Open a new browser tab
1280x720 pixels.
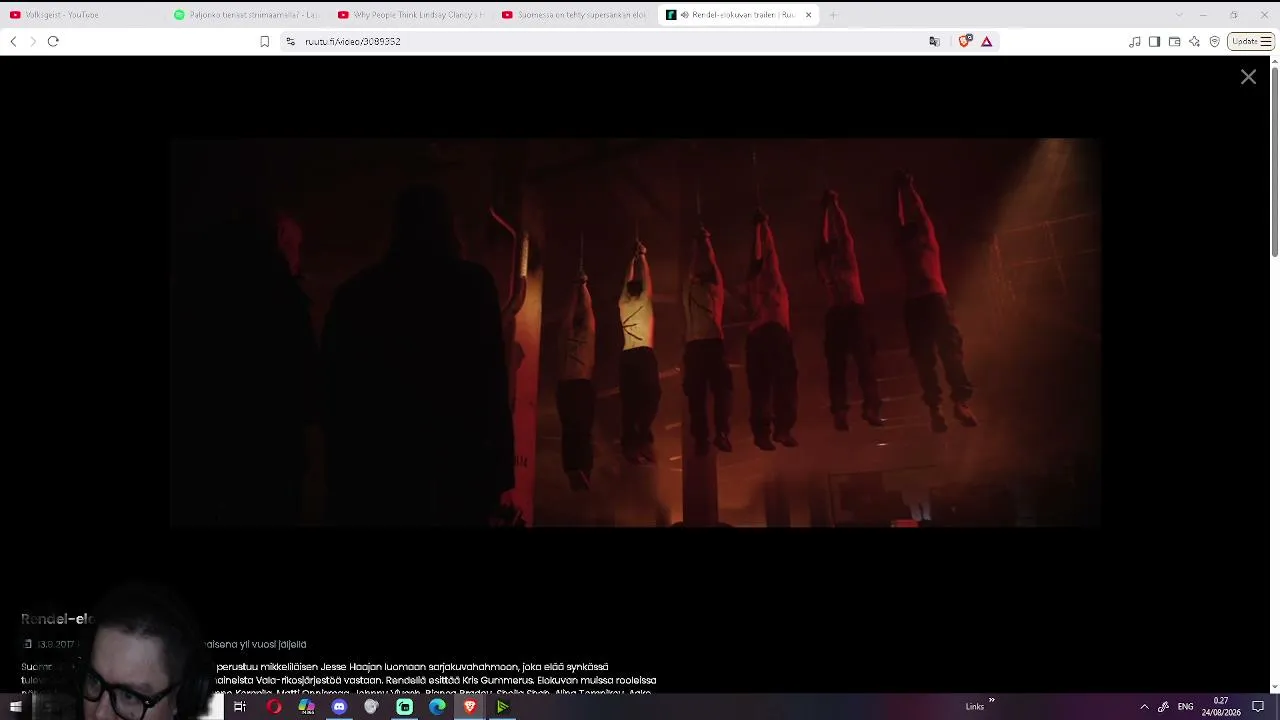click(x=833, y=15)
